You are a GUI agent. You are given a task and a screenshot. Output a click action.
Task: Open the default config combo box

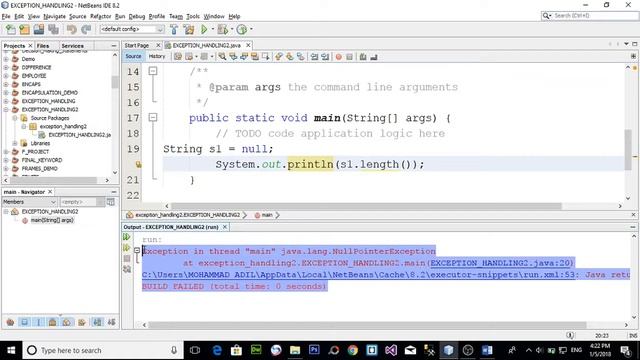pyautogui.click(x=132, y=29)
